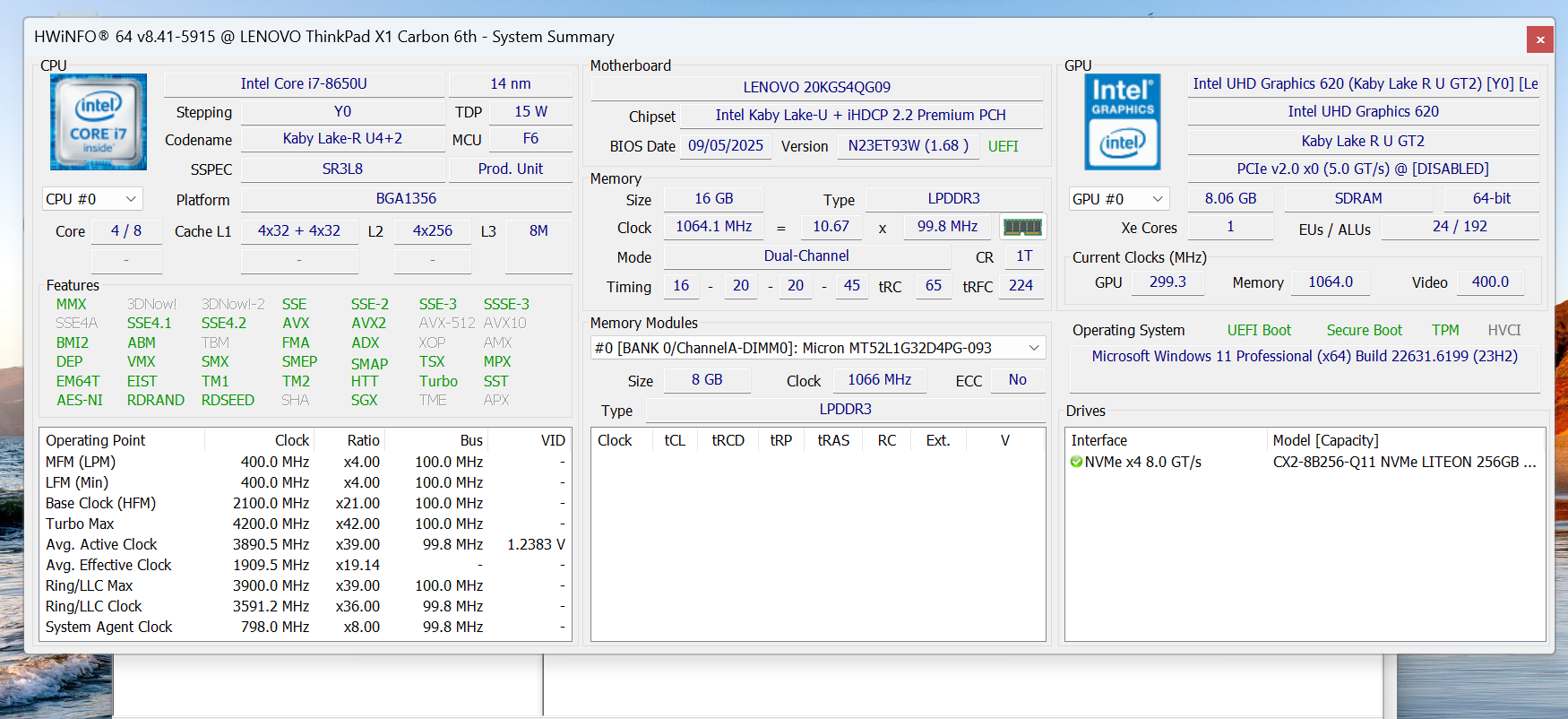Screen dimensions: 1568x719
Task: Click the memory clock multiplier 10.67
Action: point(831,227)
